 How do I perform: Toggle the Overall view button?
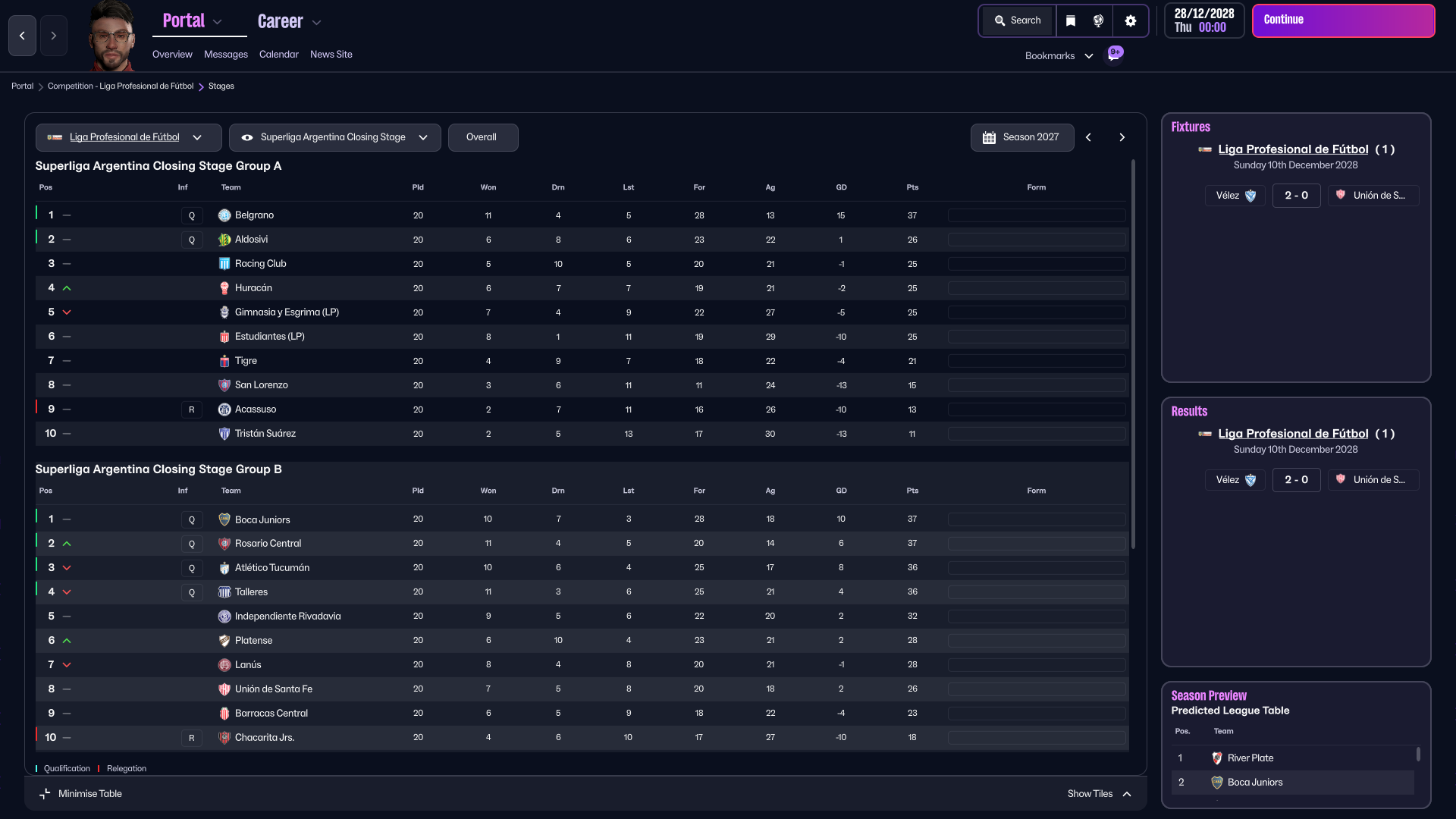pos(482,137)
